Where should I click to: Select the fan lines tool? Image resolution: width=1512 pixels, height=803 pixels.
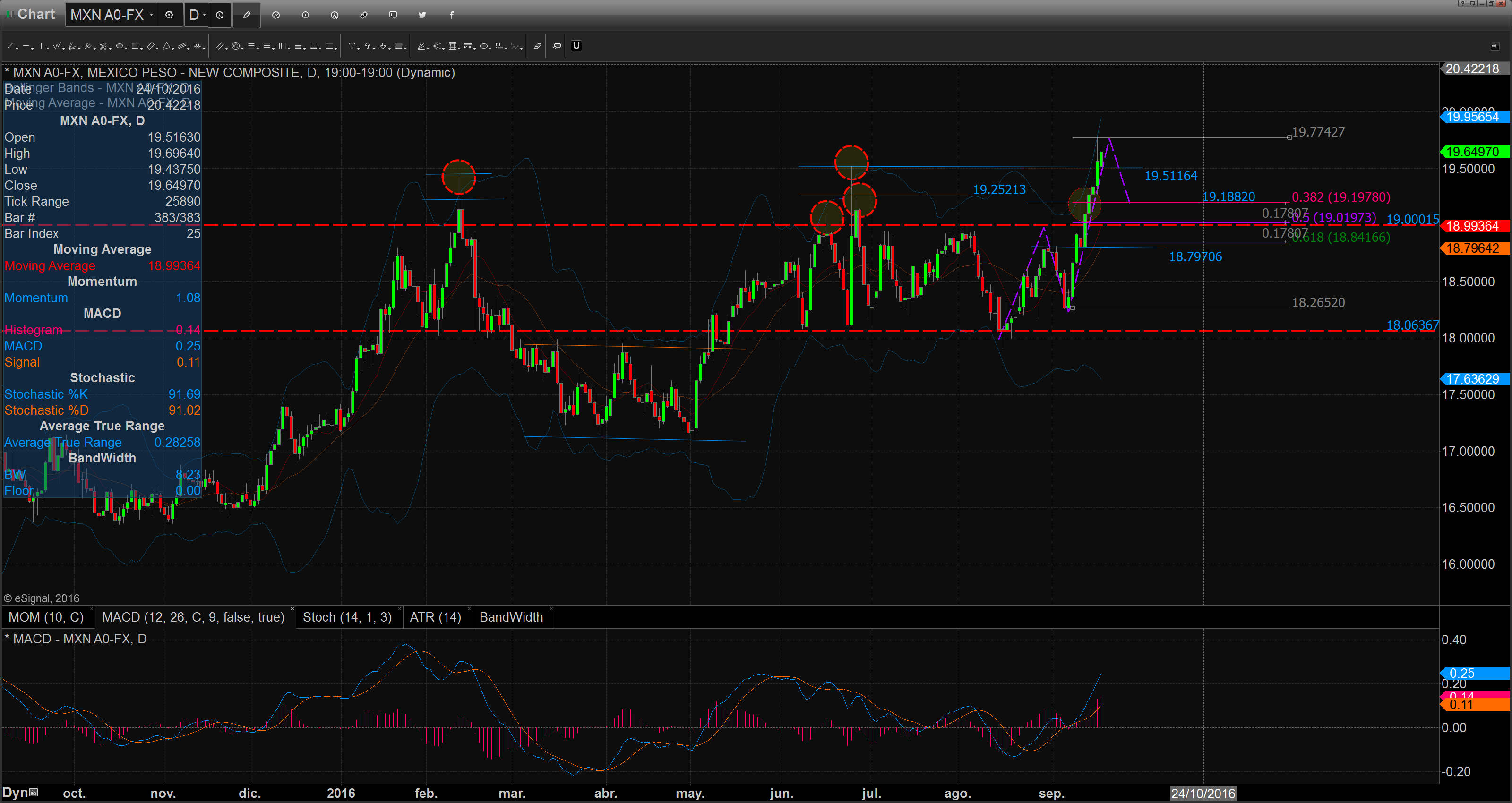click(x=72, y=46)
